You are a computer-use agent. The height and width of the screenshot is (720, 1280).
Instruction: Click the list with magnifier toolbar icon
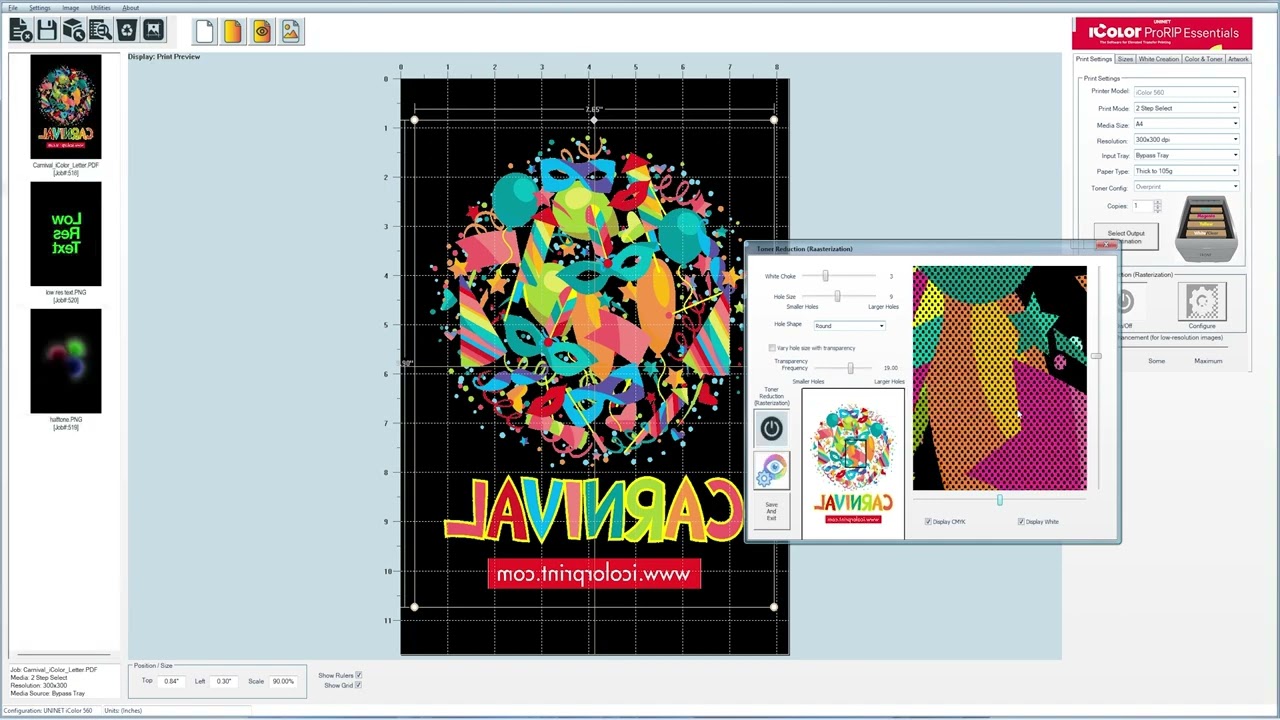click(x=100, y=31)
